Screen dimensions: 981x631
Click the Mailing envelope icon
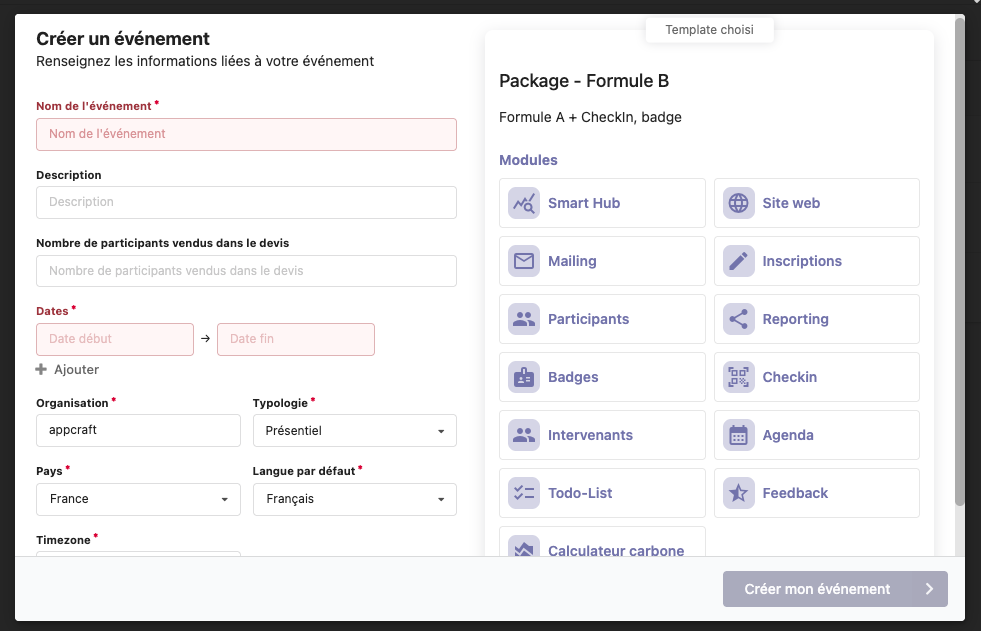[524, 261]
